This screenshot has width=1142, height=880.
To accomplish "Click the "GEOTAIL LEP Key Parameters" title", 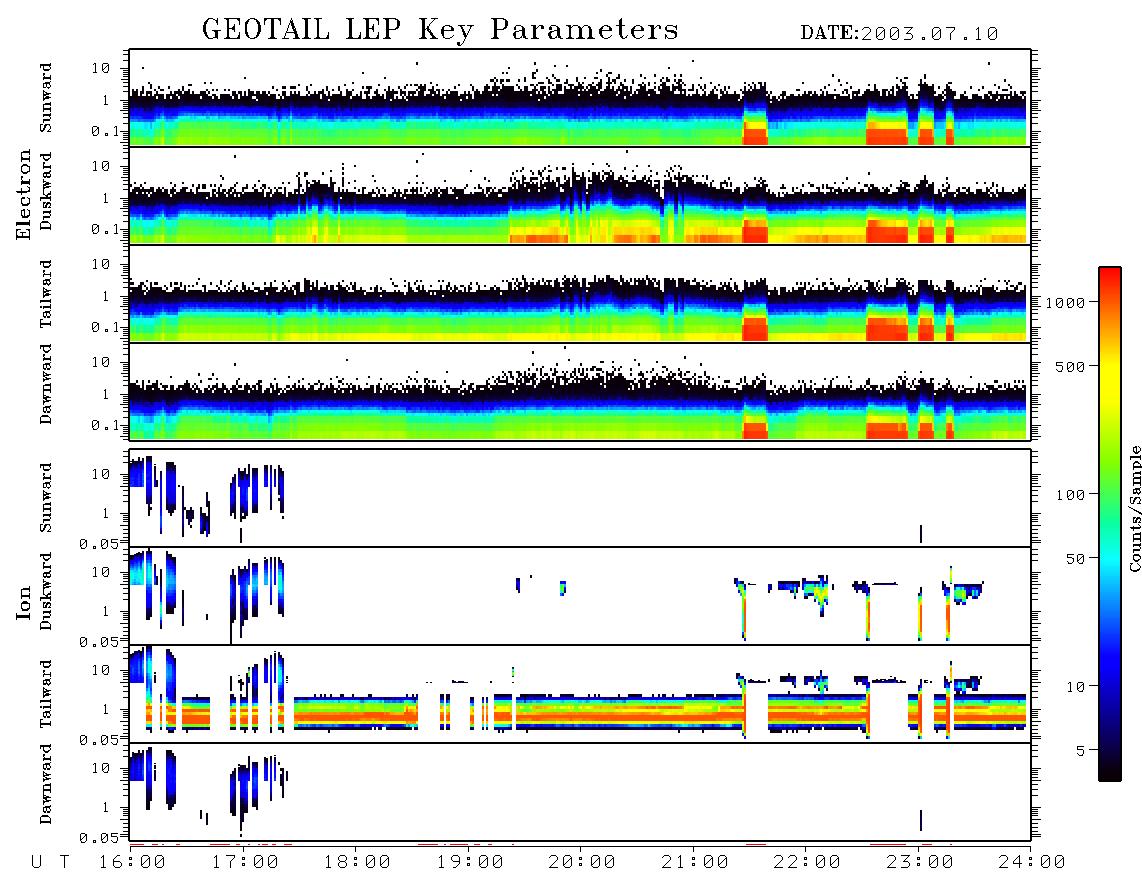I will click(x=440, y=30).
